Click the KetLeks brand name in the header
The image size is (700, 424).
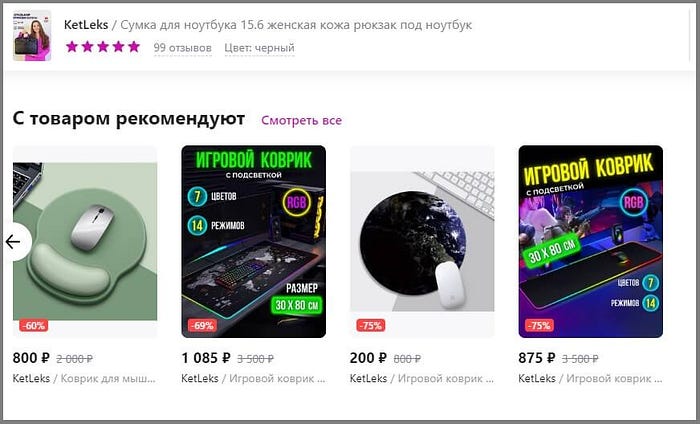86,25
